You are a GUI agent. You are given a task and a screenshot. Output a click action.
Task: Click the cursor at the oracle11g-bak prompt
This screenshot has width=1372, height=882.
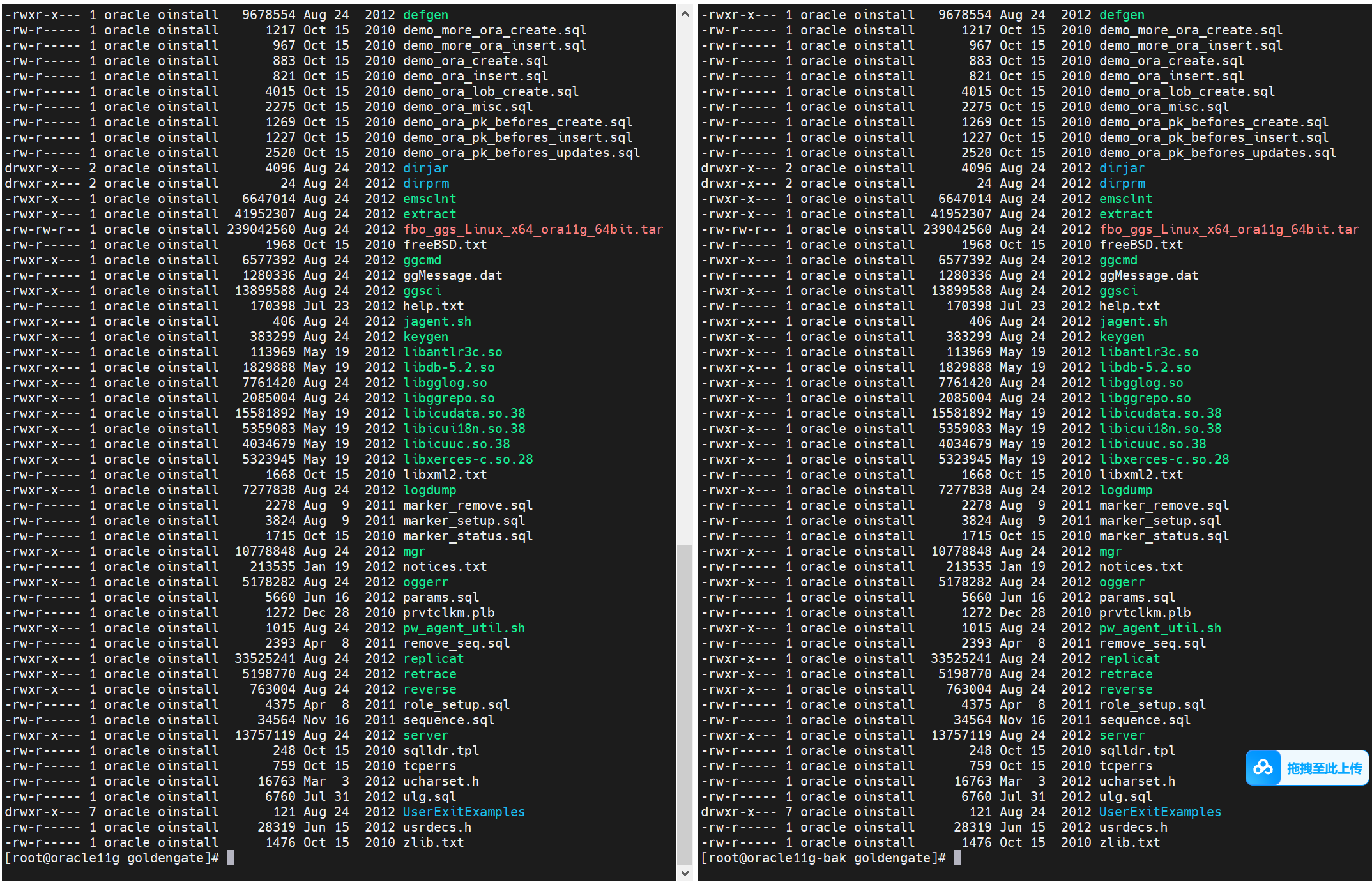coord(957,858)
